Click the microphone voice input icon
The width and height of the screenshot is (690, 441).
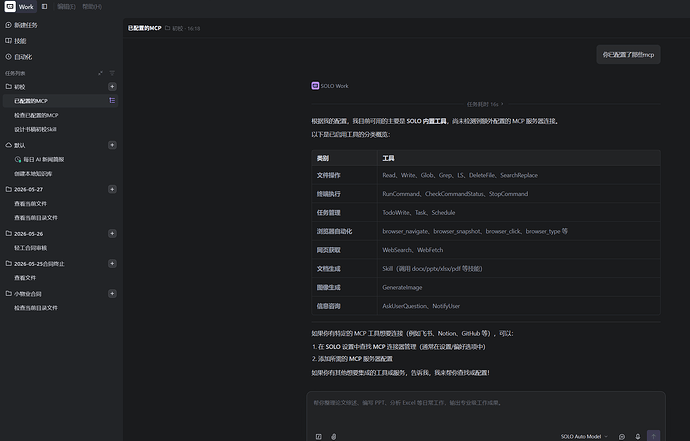638,437
